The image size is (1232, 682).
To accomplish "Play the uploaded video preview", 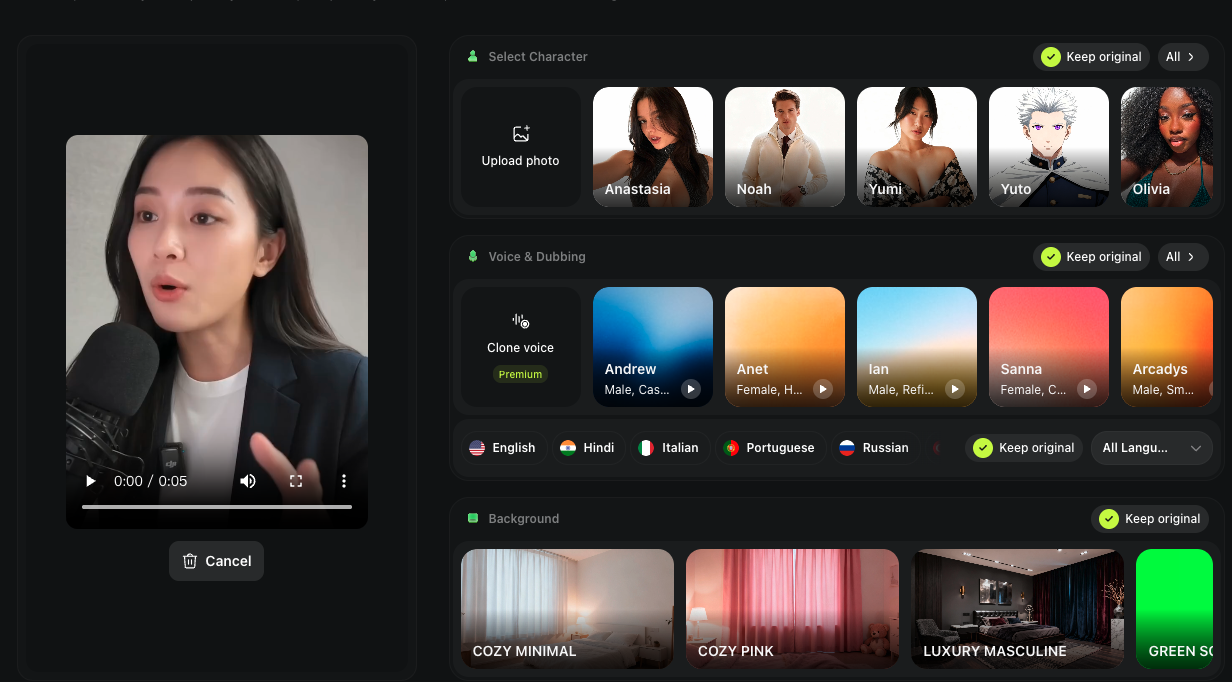I will [91, 481].
